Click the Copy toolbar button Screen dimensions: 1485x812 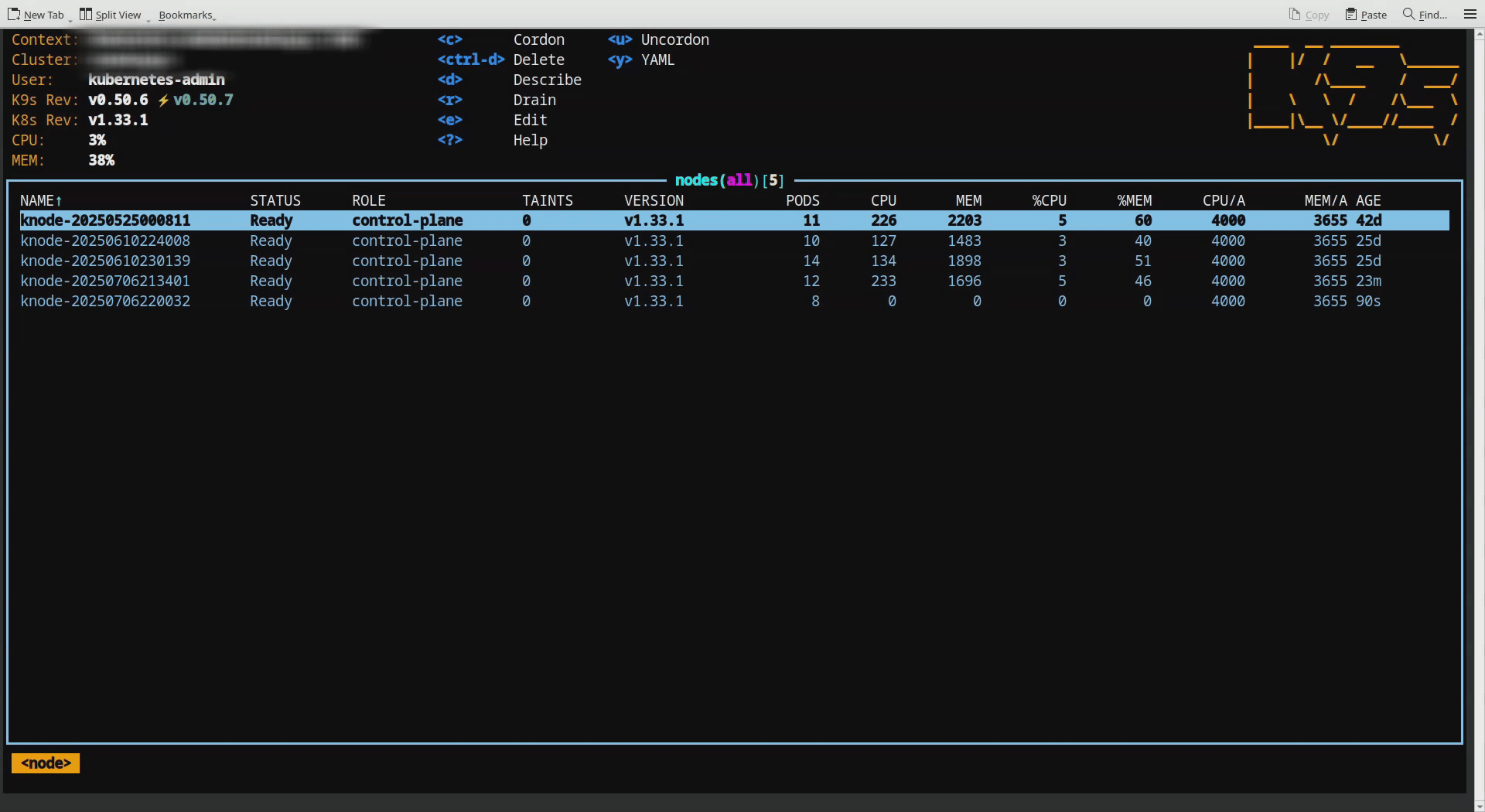[x=1309, y=15]
